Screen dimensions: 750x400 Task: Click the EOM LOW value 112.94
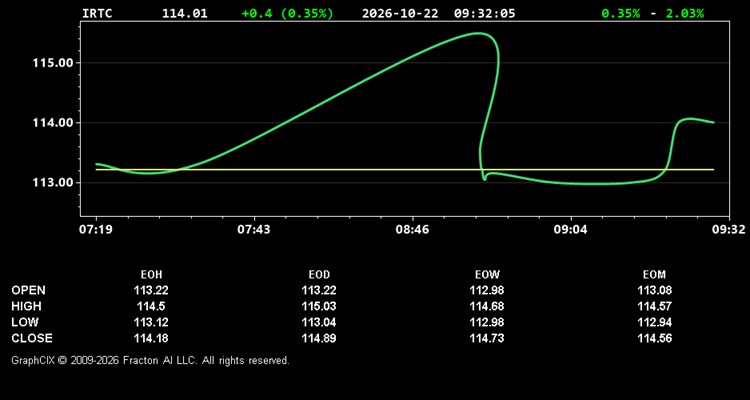(x=654, y=322)
